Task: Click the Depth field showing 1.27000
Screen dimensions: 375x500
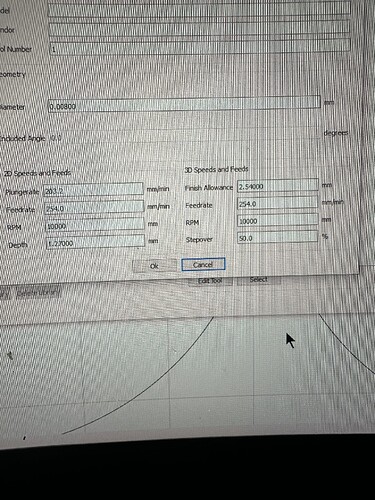Action: (95, 242)
